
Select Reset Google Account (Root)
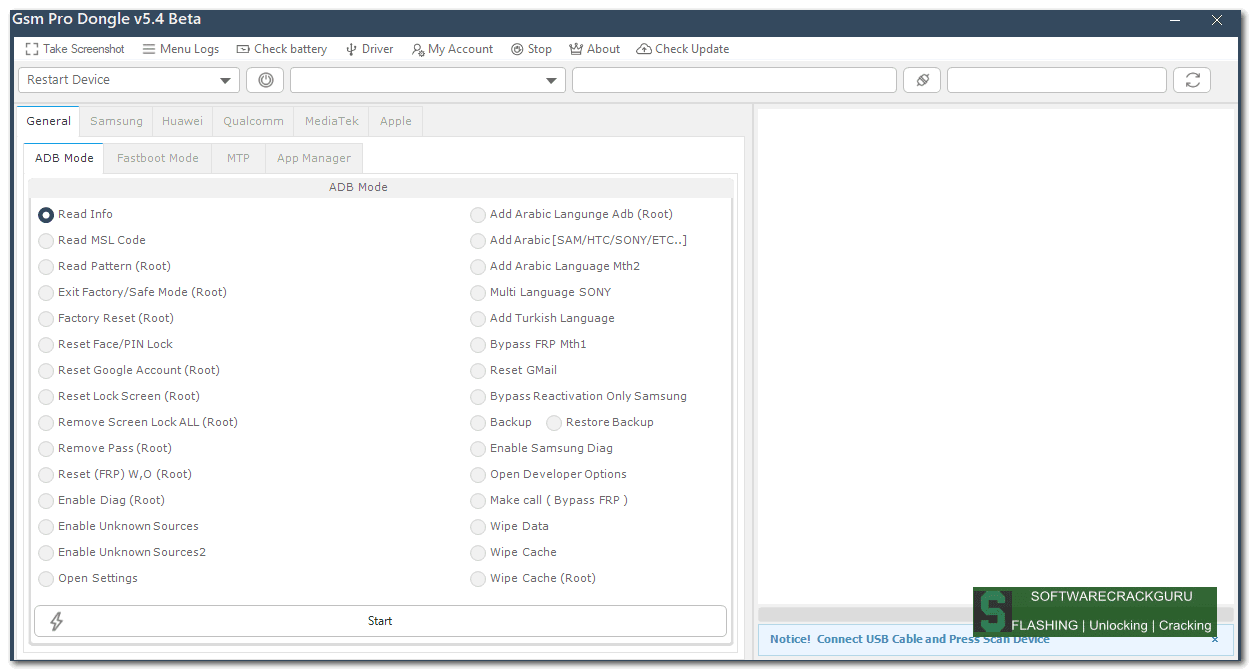[129, 370]
